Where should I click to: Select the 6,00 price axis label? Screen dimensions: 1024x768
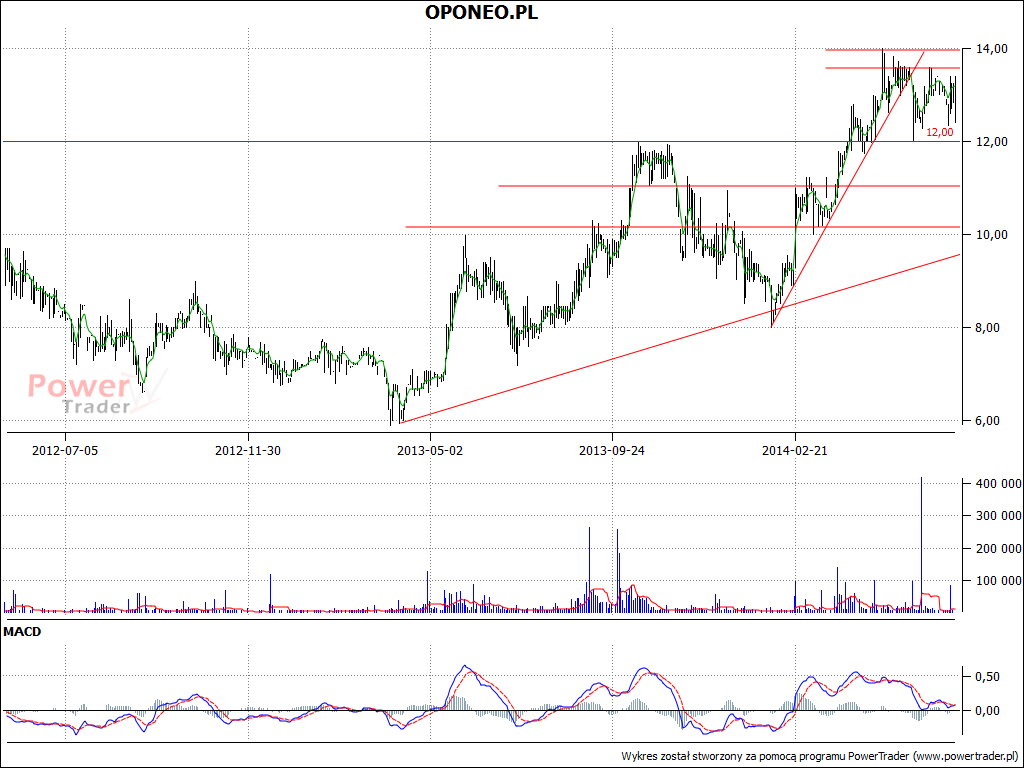point(987,421)
